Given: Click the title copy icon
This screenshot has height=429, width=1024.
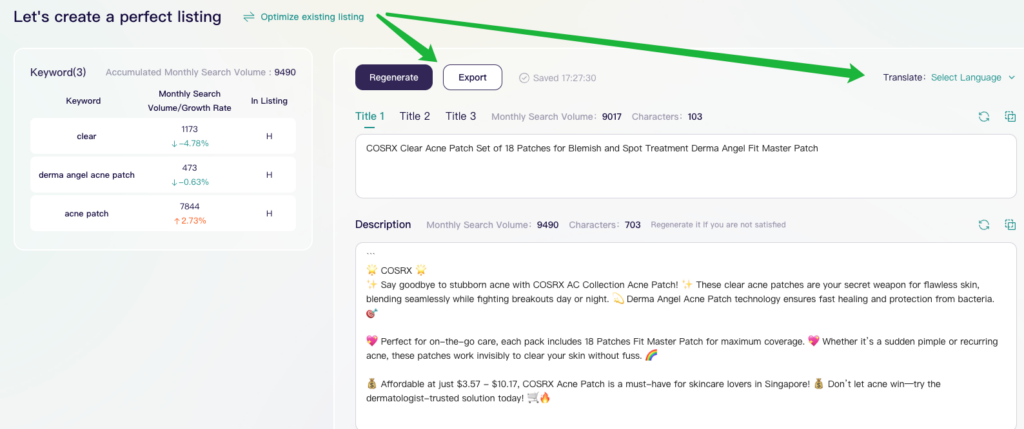Looking at the screenshot, I should point(1009,117).
